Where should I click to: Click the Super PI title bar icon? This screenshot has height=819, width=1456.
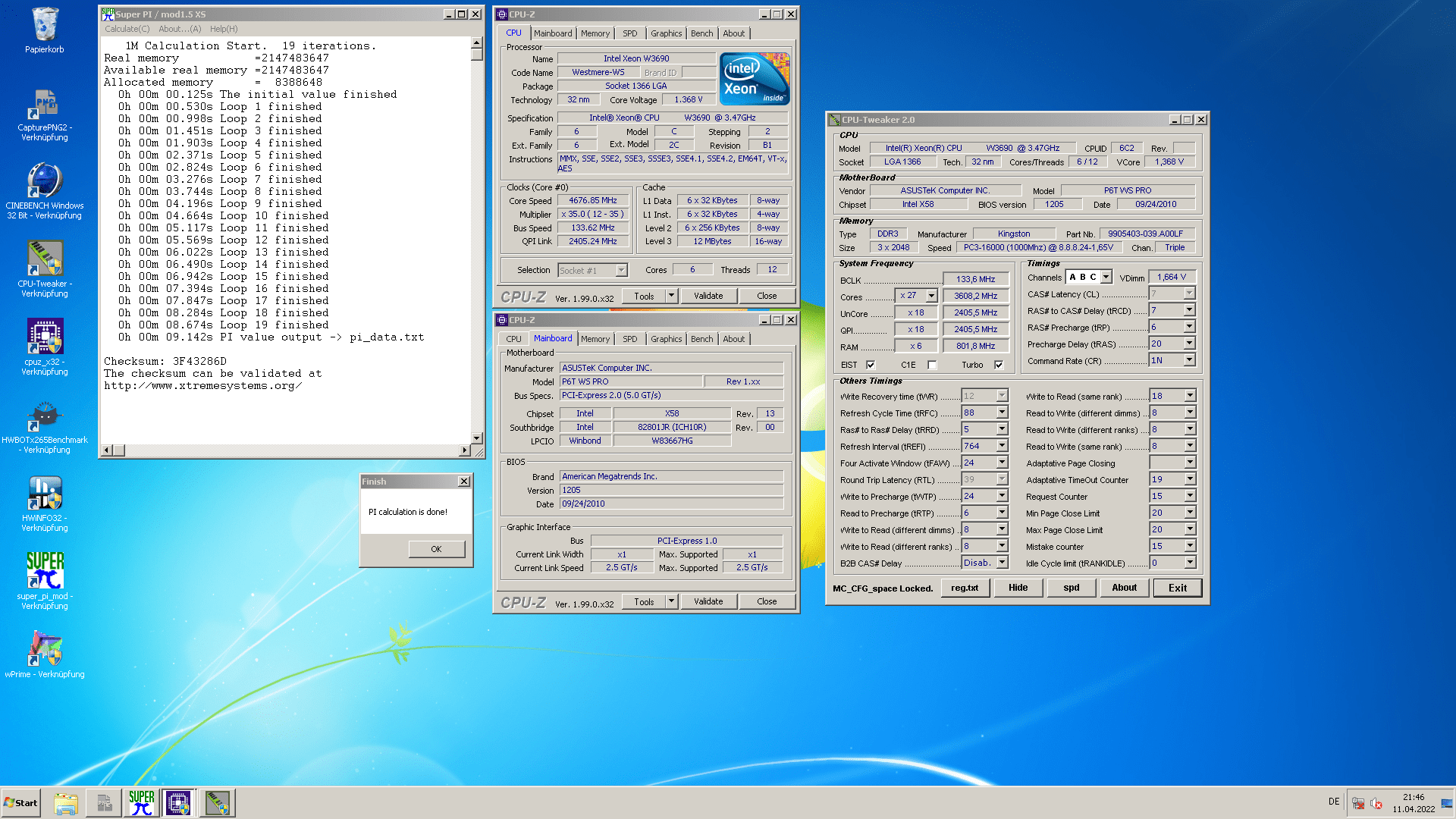[108, 14]
